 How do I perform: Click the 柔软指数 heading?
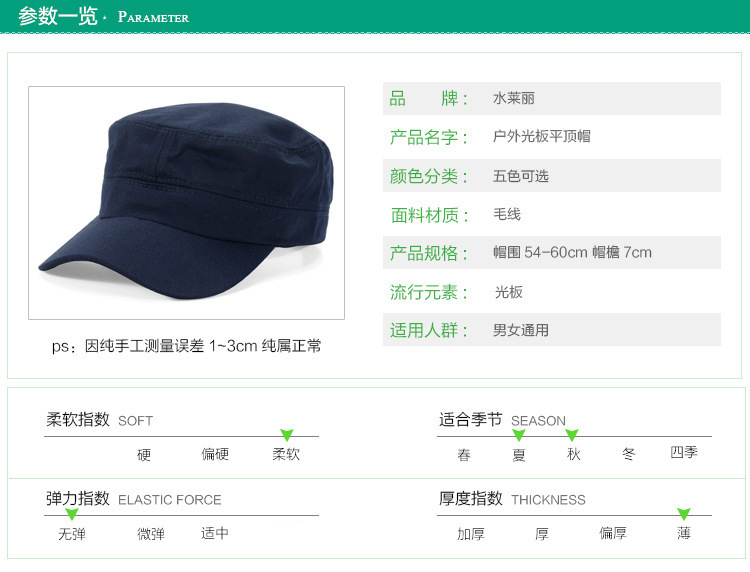[x=78, y=419]
